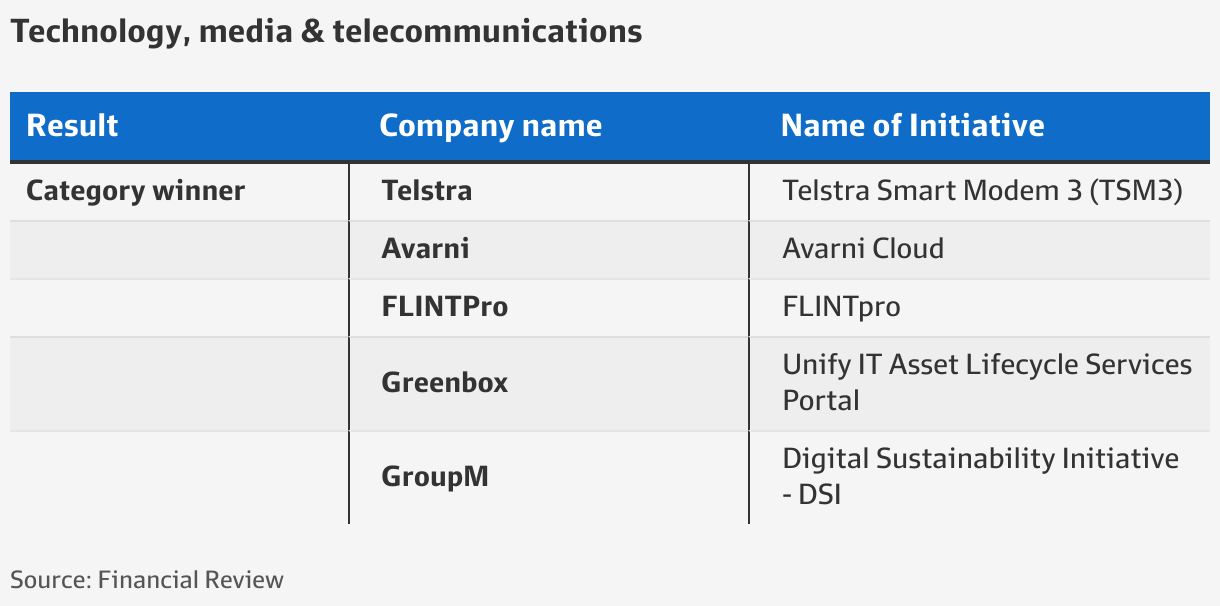Click the Avarni Cloud initiative text

pos(863,249)
